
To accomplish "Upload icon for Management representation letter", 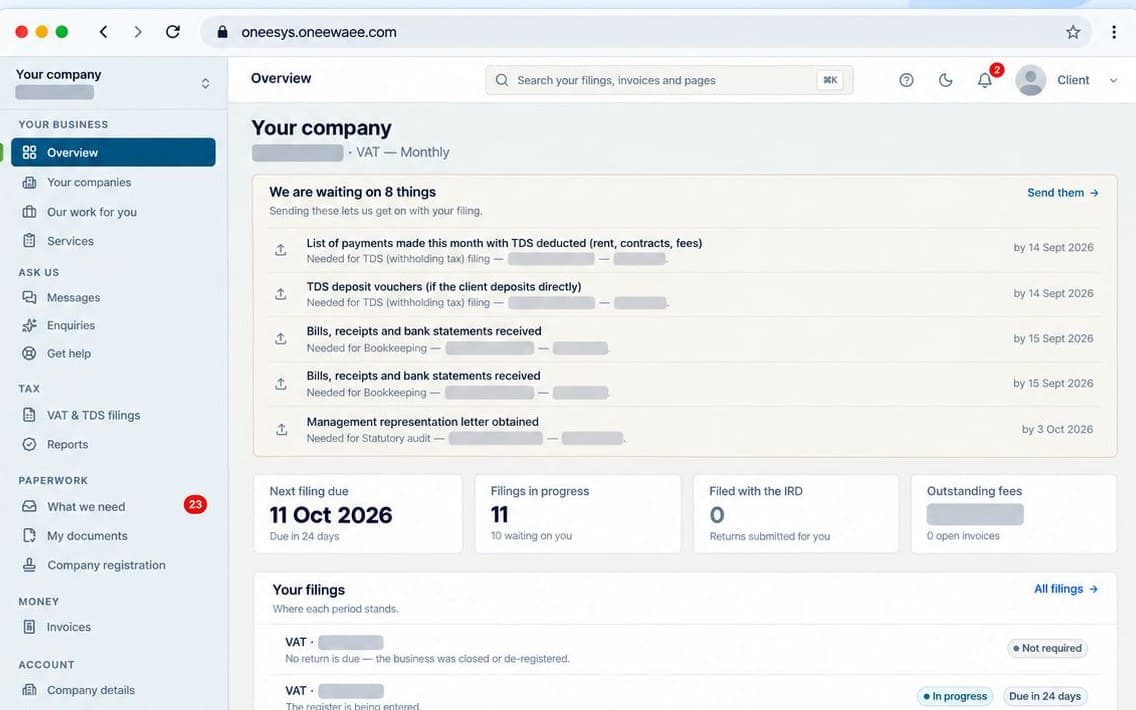I will 281,430.
